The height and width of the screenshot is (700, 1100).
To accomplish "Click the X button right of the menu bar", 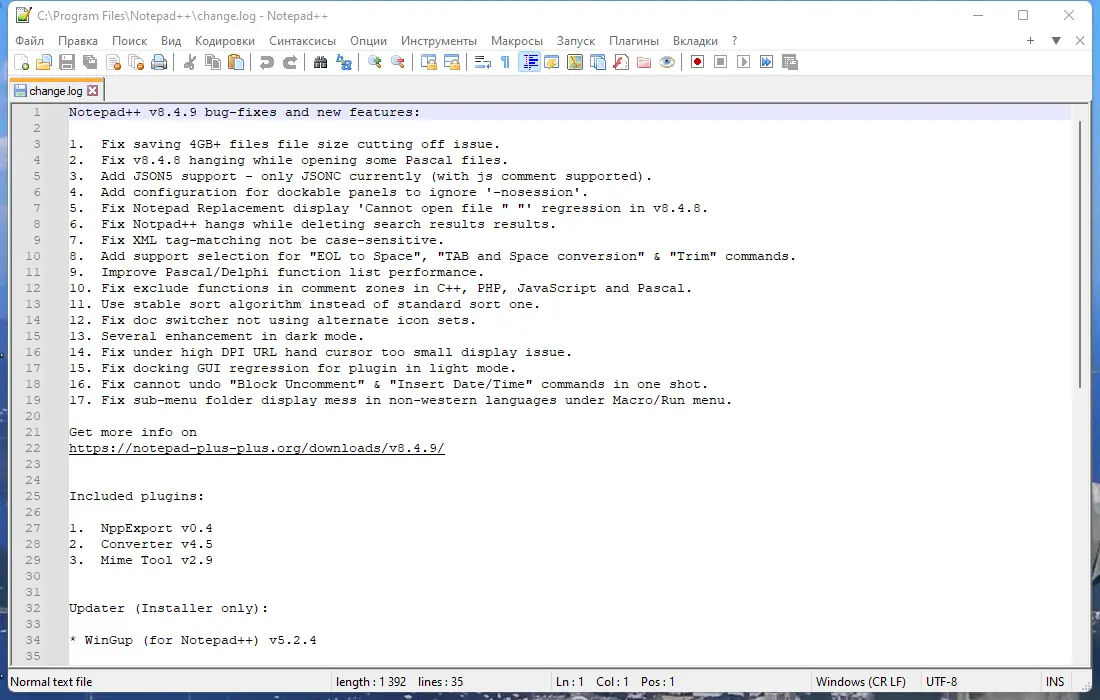I will click(x=1080, y=41).
